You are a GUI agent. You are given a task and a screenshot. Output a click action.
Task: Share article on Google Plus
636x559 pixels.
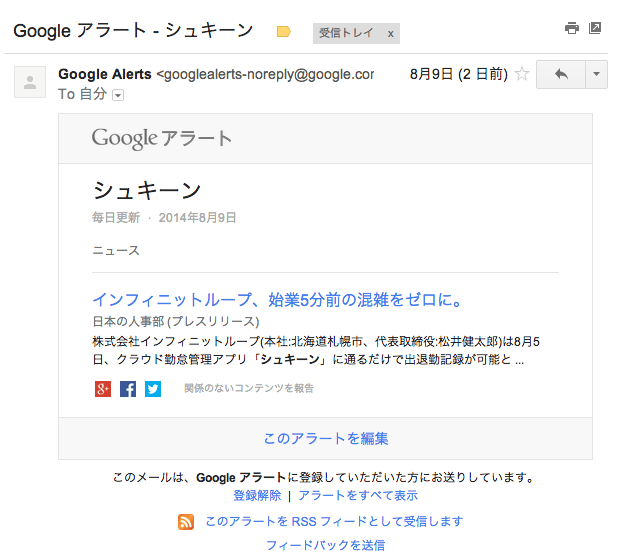pos(103,389)
